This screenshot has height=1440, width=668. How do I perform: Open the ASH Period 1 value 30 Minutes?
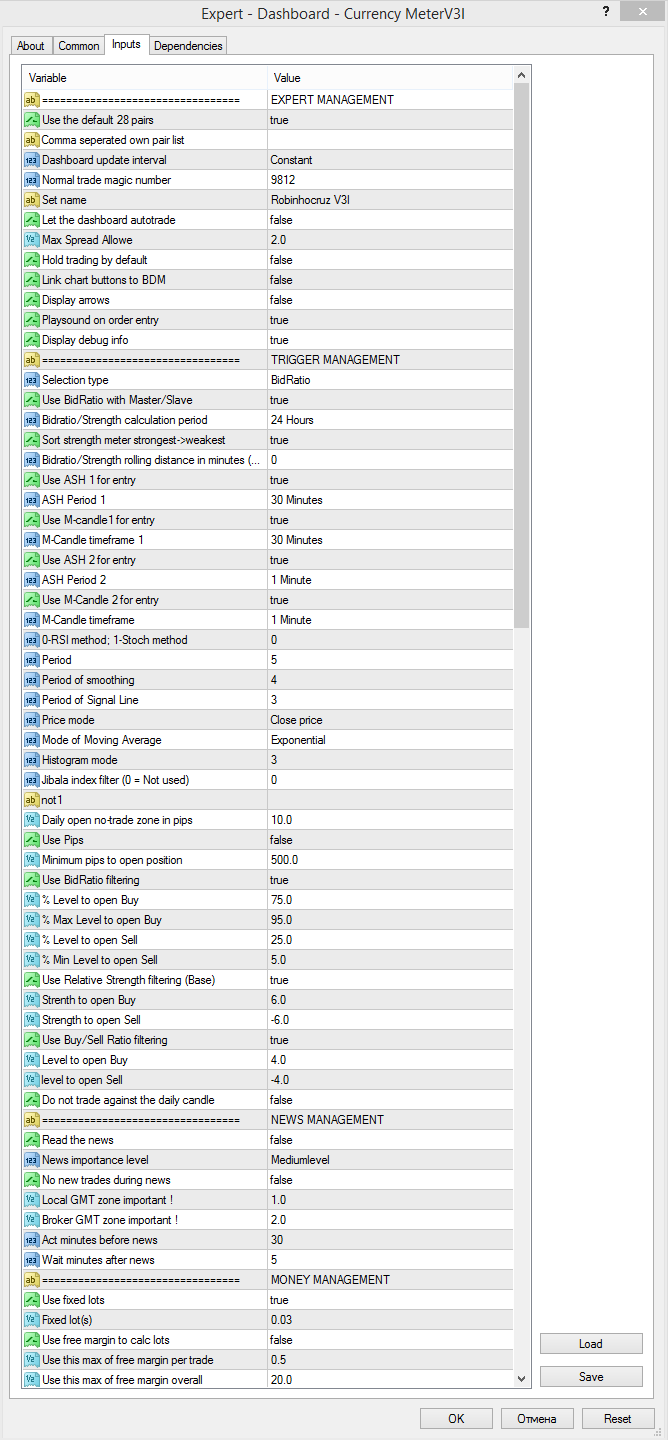tap(390, 500)
